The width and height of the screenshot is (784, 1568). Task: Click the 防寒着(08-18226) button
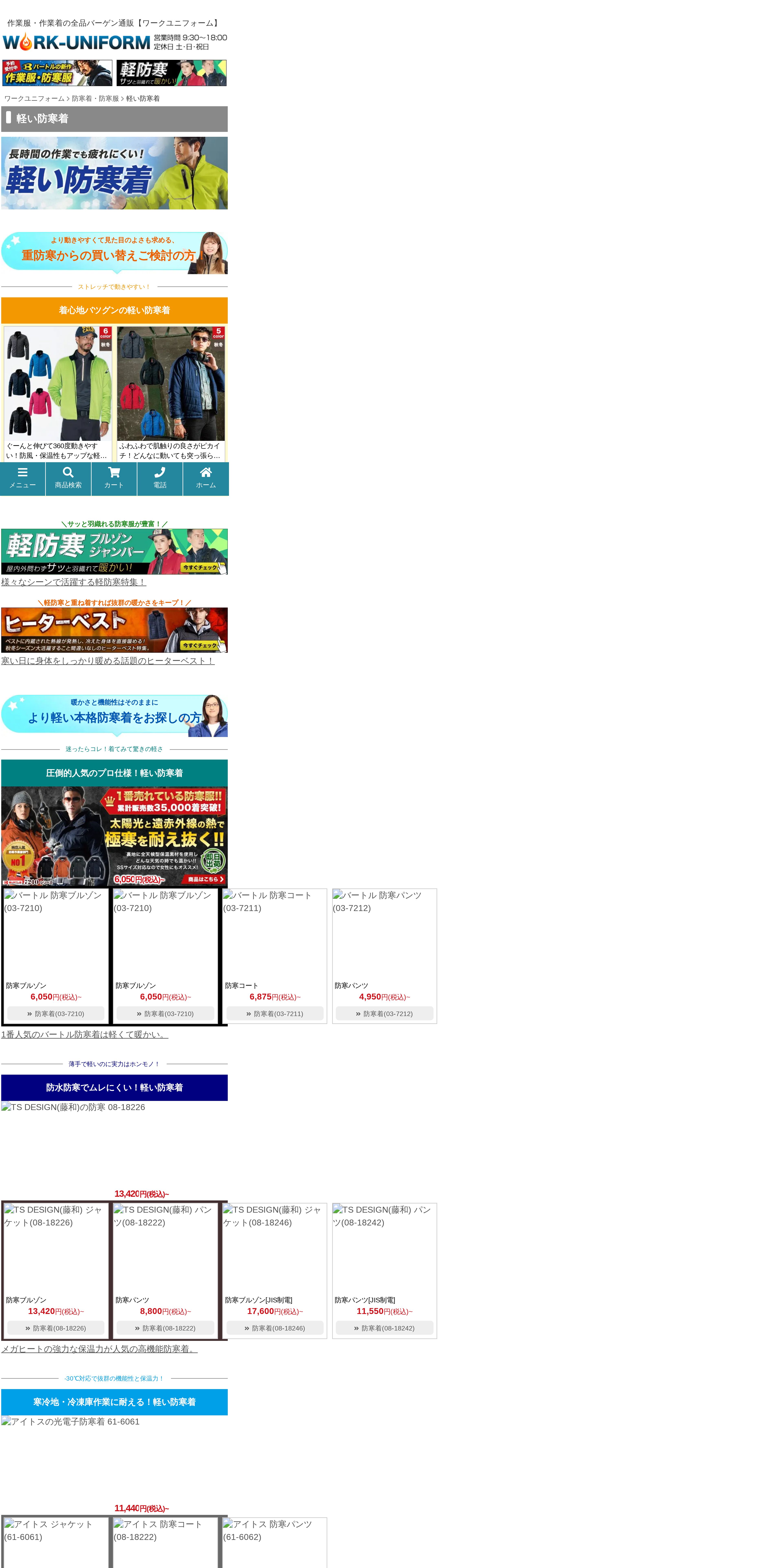pyautogui.click(x=56, y=1328)
